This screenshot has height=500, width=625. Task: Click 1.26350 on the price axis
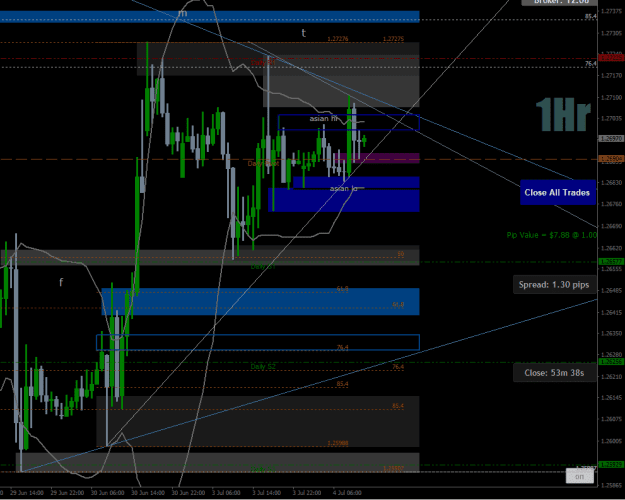click(611, 333)
